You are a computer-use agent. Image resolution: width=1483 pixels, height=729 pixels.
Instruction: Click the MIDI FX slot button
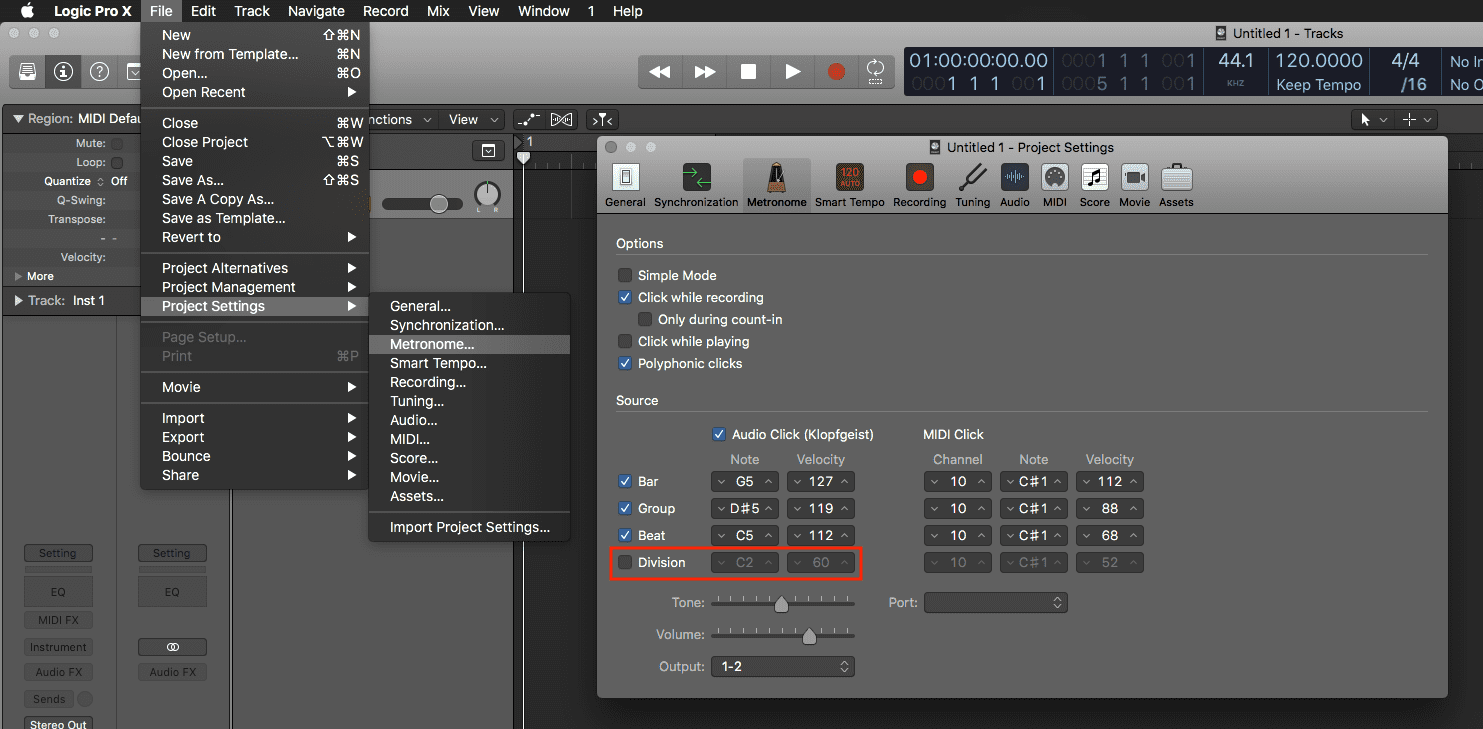[x=58, y=620]
